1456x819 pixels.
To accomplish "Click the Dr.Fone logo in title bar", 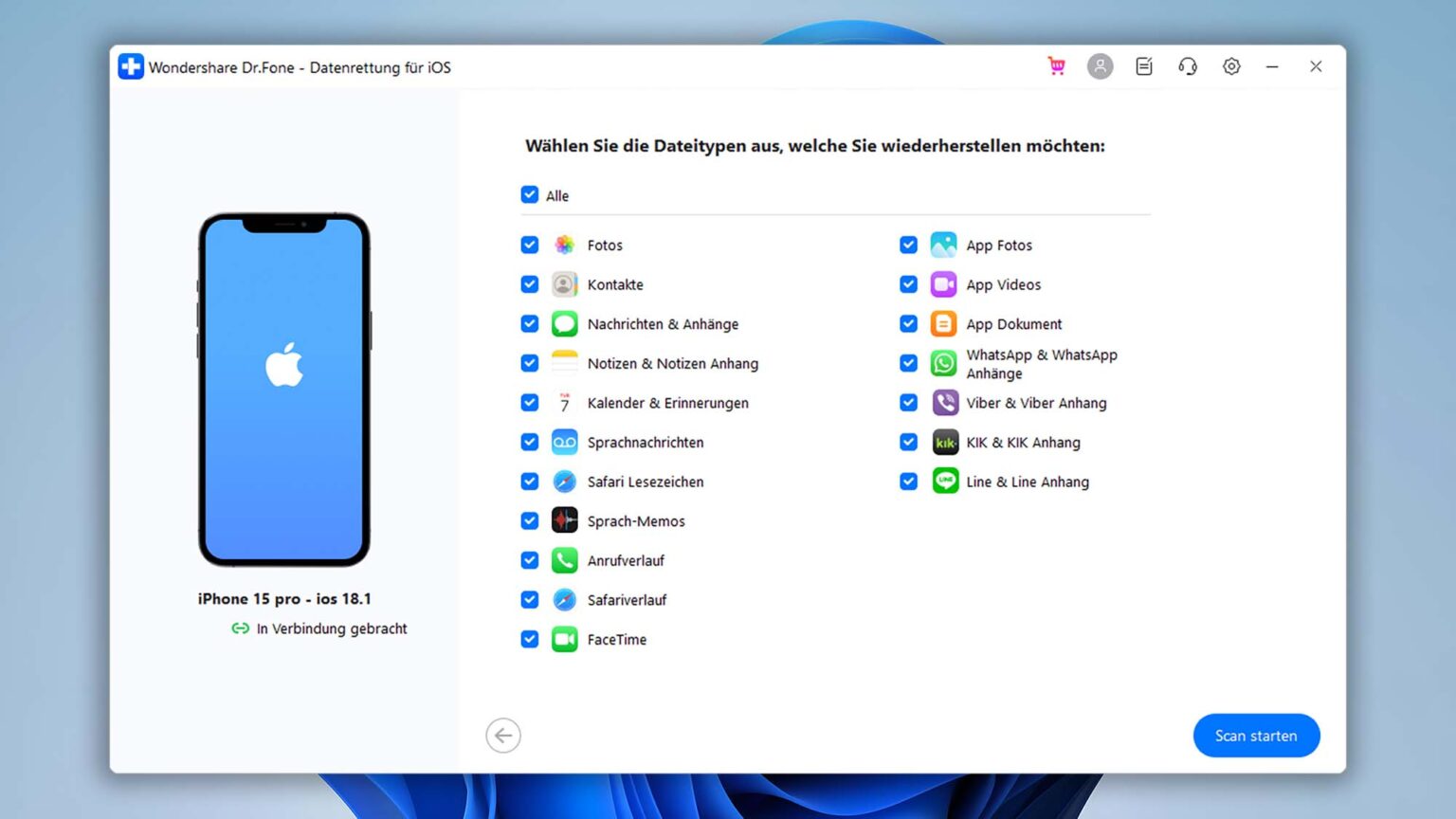I will (x=131, y=66).
